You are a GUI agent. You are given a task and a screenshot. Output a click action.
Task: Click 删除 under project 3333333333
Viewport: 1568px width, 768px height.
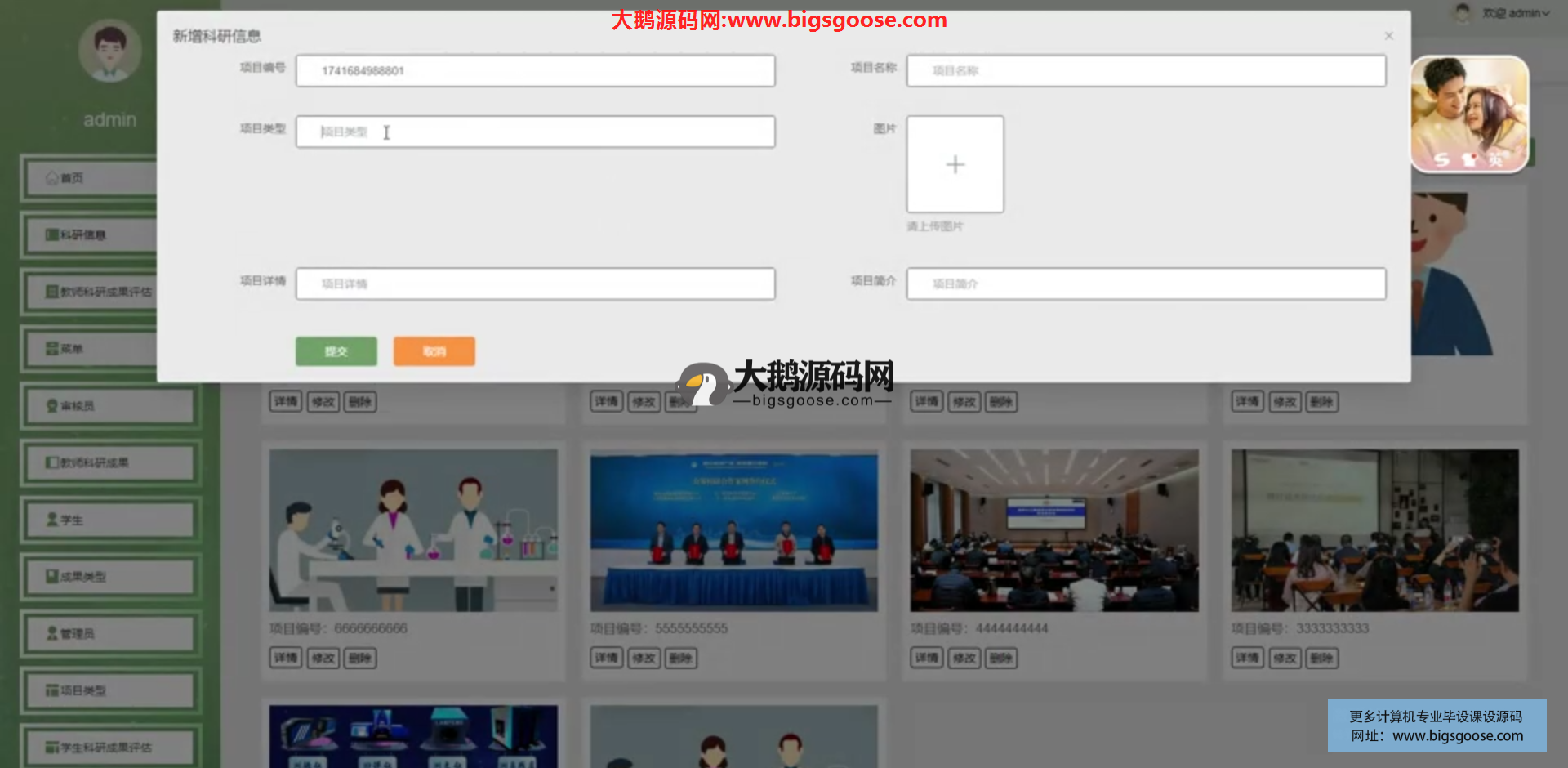point(1321,658)
